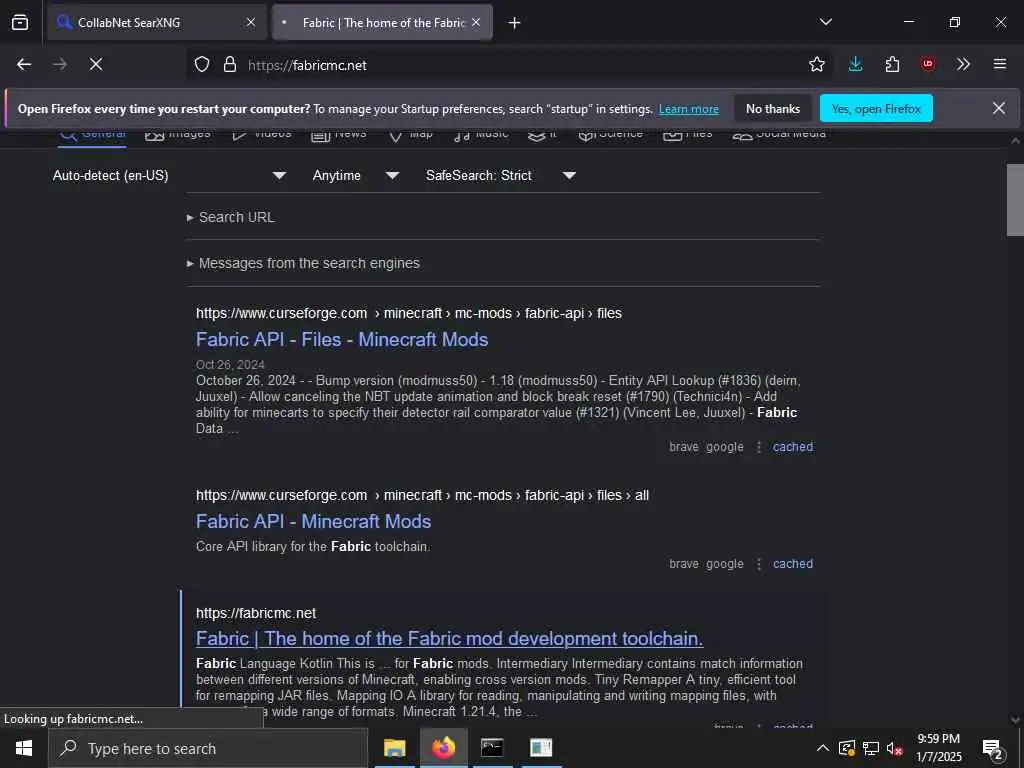List all tabs dropdown arrow
The width and height of the screenshot is (1024, 768).
click(825, 22)
